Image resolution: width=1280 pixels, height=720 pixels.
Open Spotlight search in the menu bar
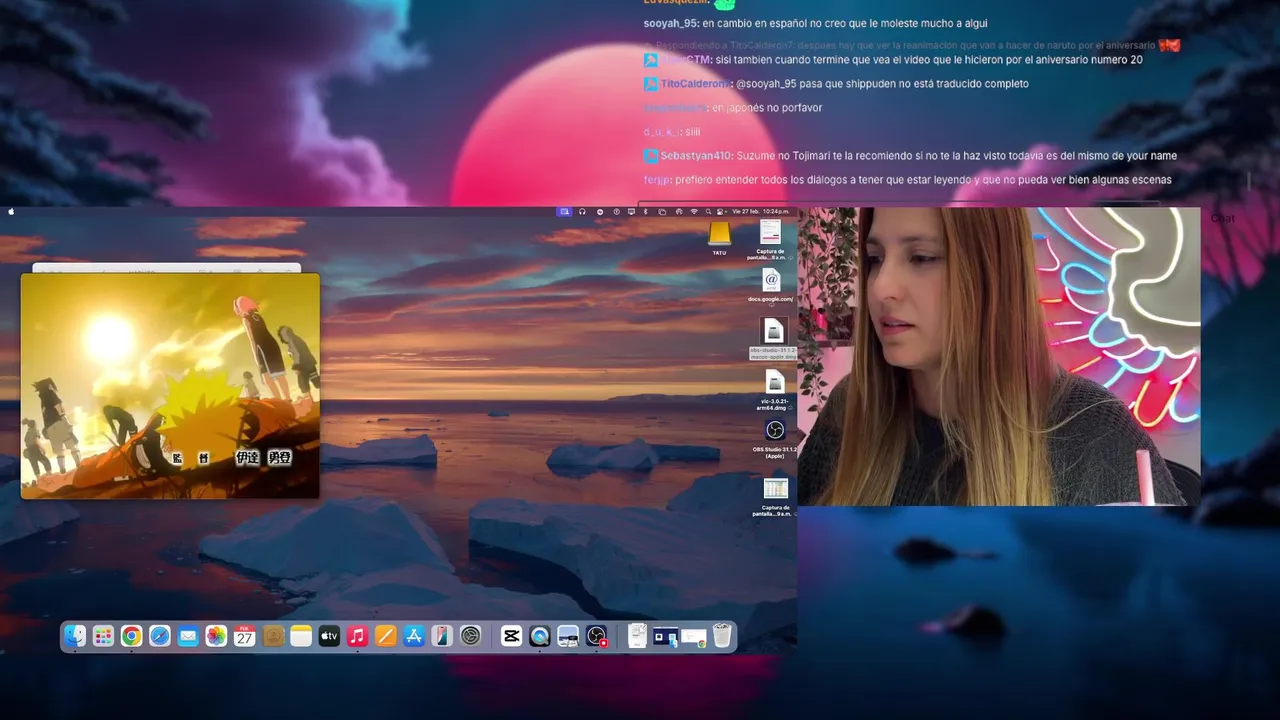point(708,212)
